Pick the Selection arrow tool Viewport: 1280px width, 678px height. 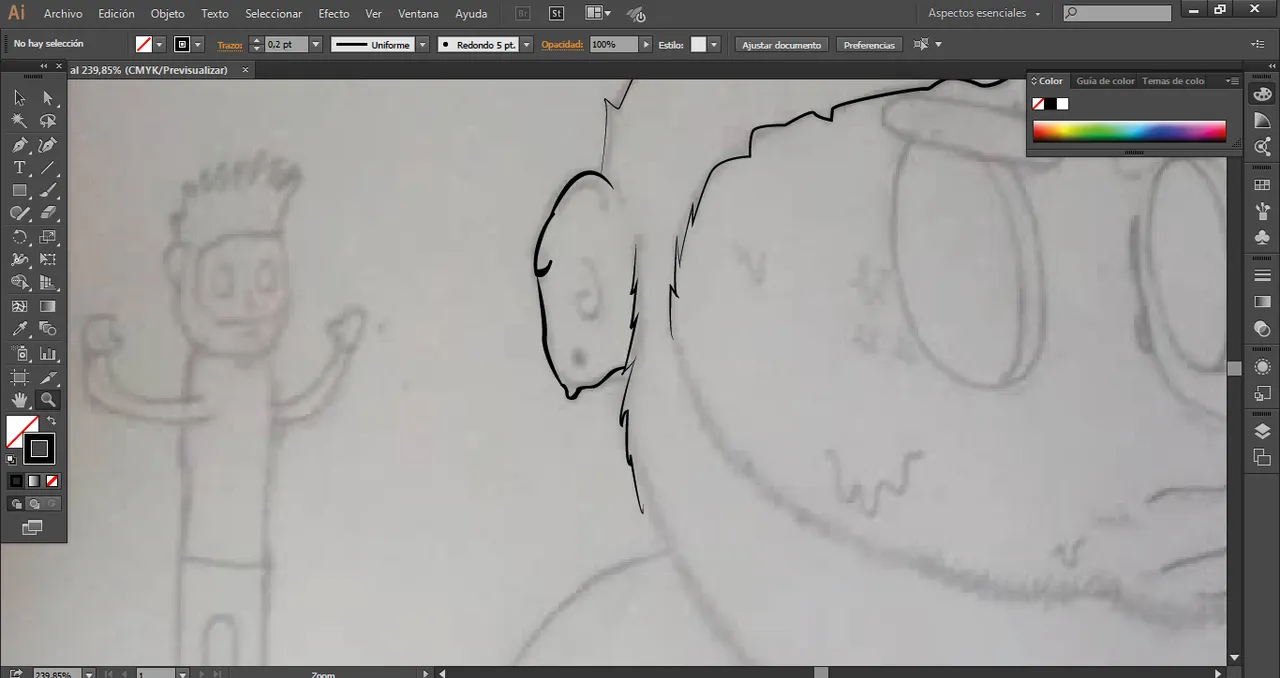click(18, 97)
